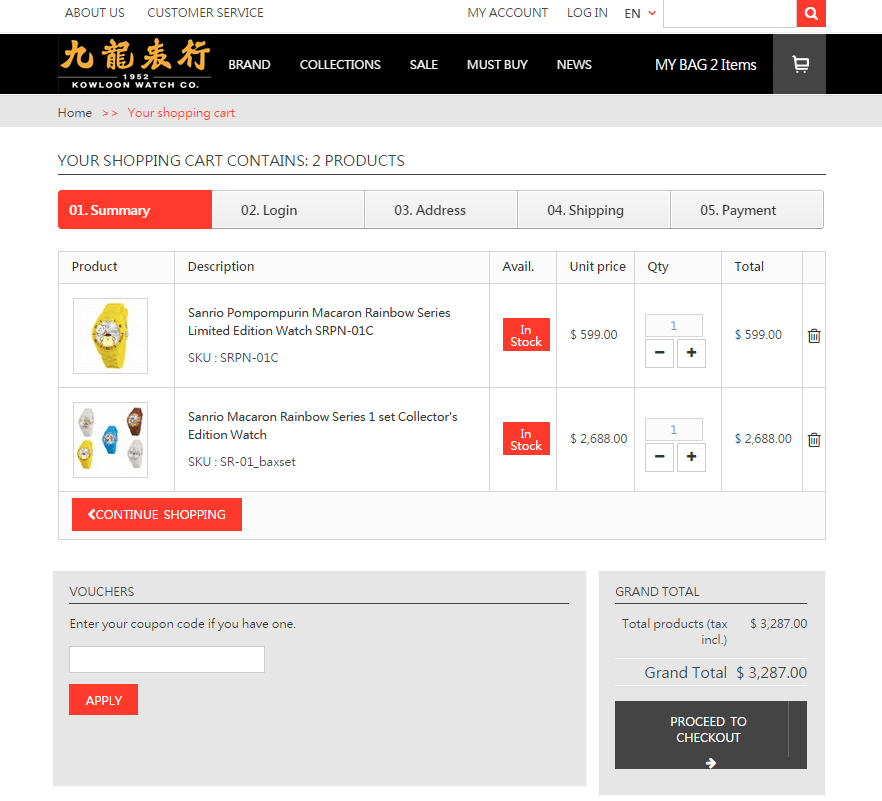Click the search magnifier icon button

pyautogui.click(x=811, y=14)
